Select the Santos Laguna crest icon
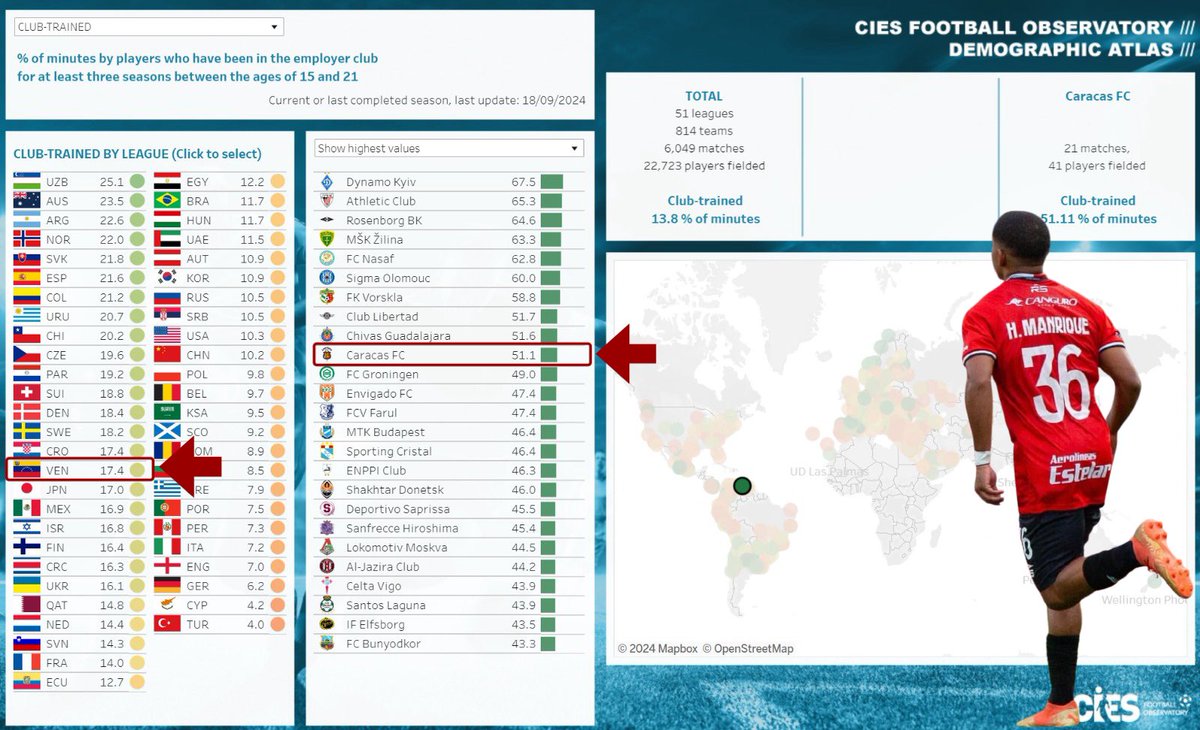Screen dimensions: 1200x730 coord(326,605)
